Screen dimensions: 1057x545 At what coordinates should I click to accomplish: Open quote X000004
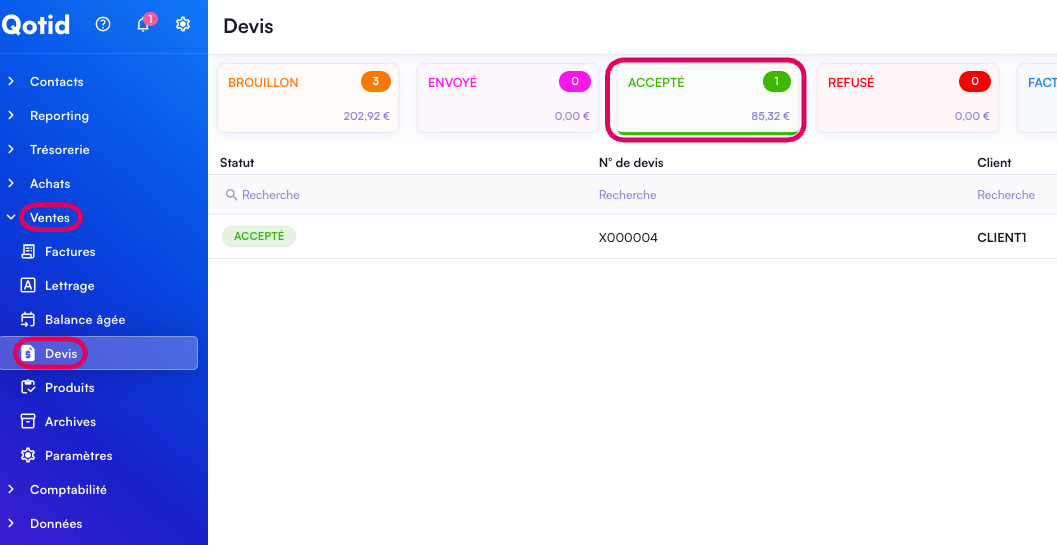click(x=628, y=238)
